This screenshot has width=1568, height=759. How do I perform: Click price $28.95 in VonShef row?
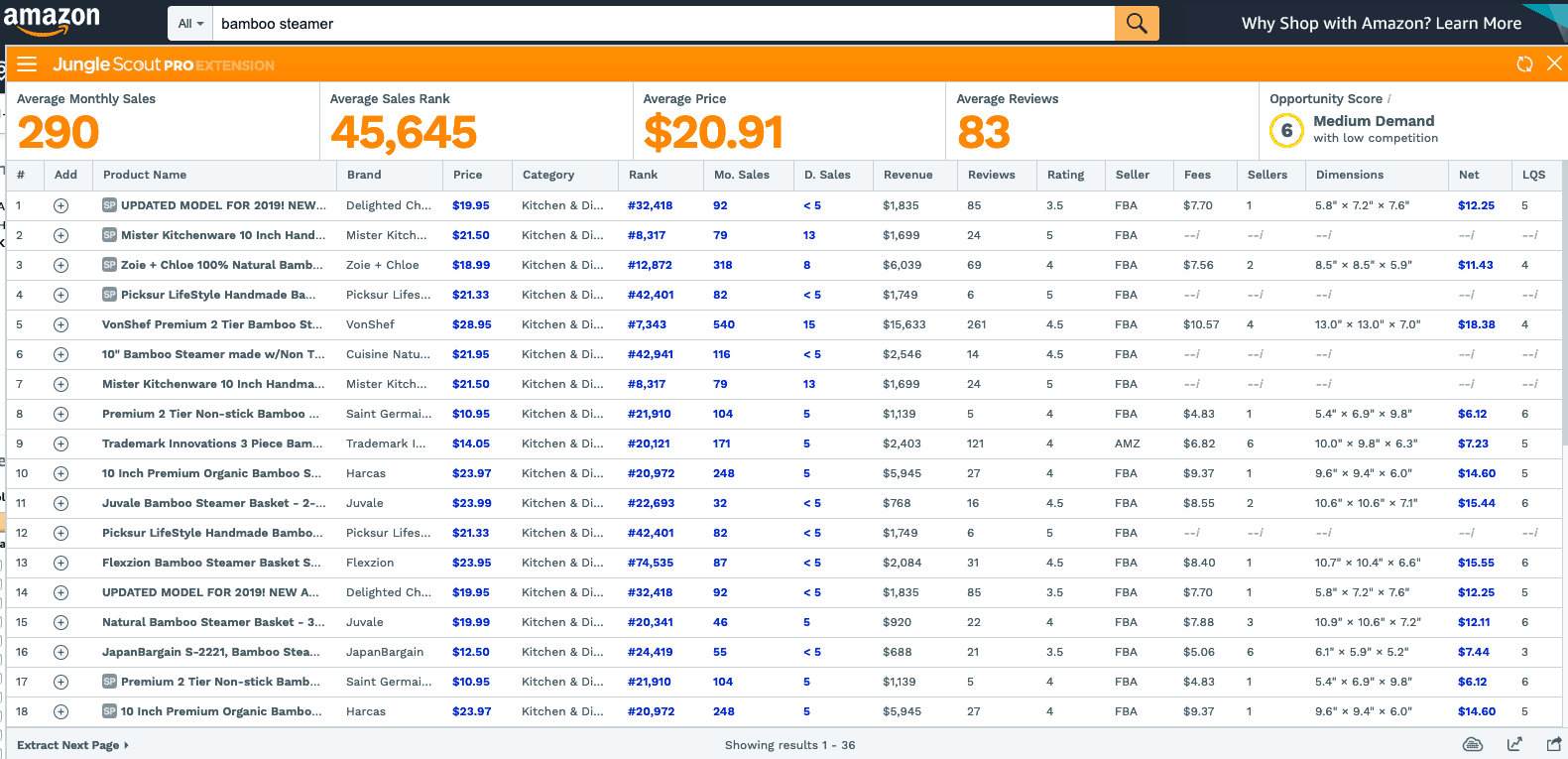(472, 324)
